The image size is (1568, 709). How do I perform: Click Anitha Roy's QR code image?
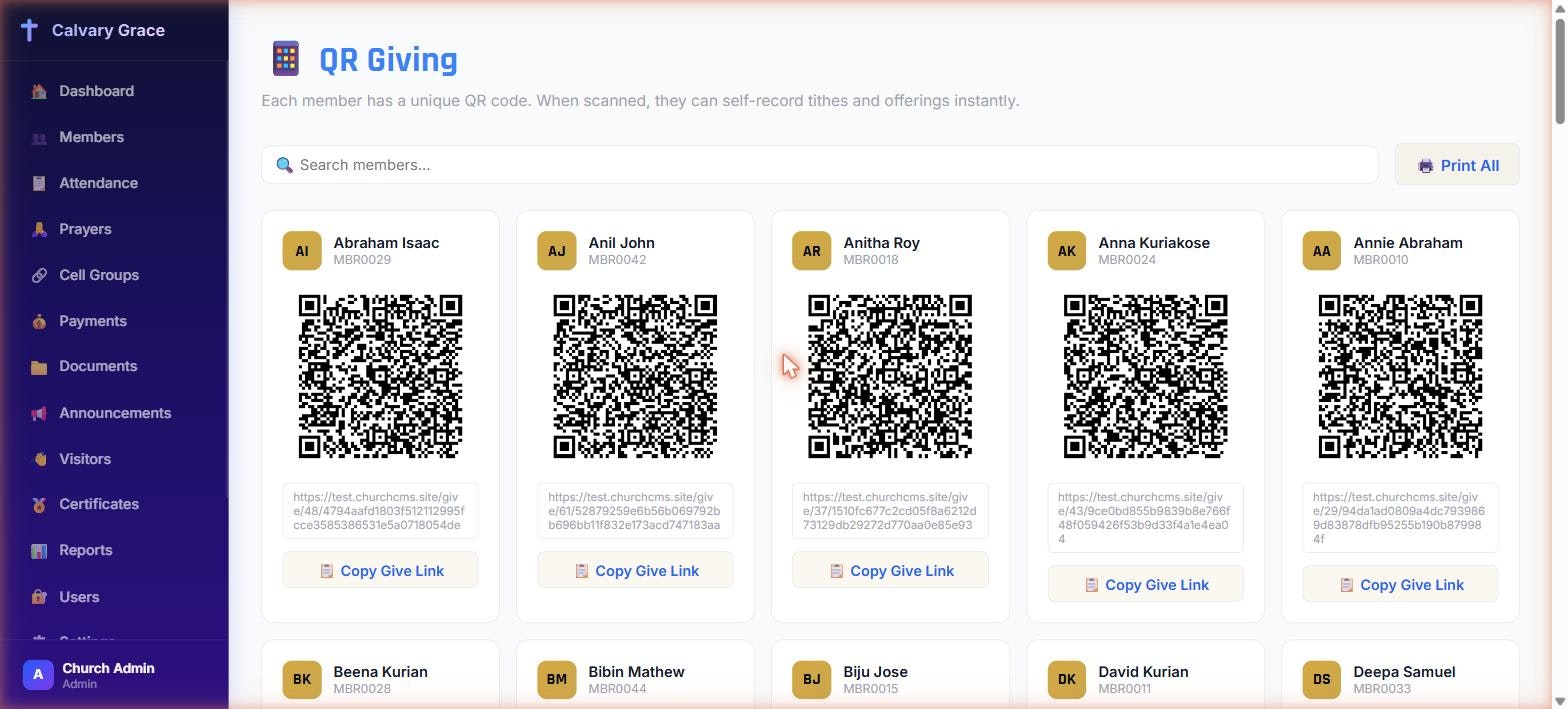pyautogui.click(x=890, y=376)
